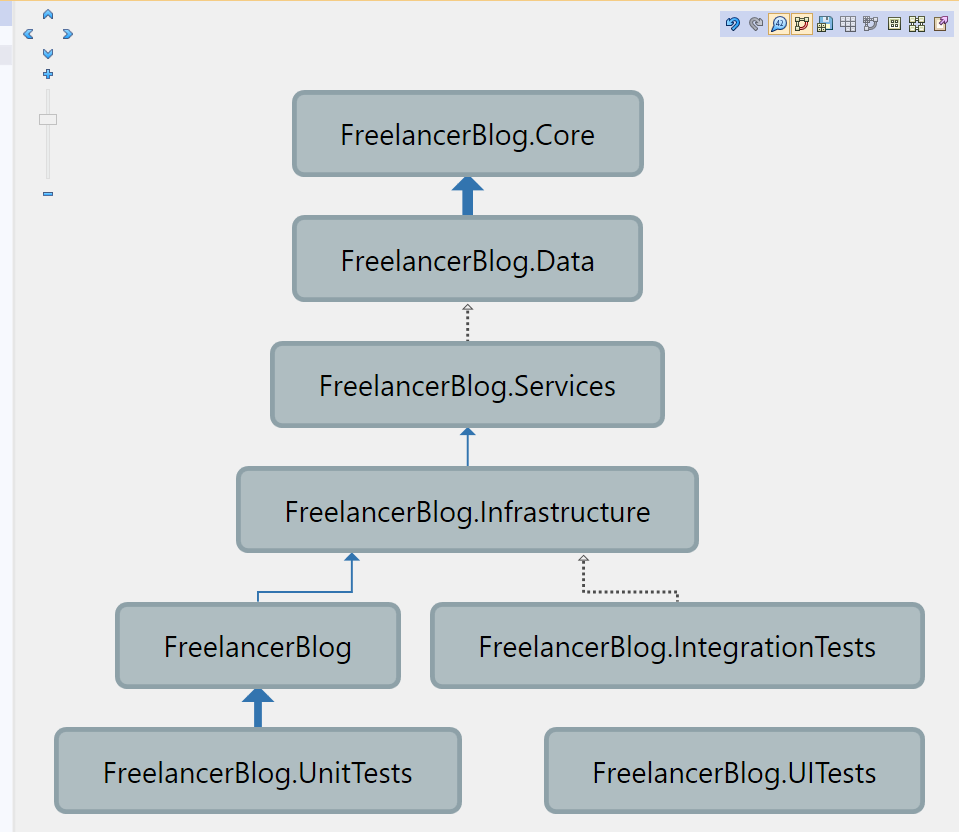959x832 pixels.
Task: Select the FreelancerBlog.UnitTests node
Action: [x=257, y=771]
